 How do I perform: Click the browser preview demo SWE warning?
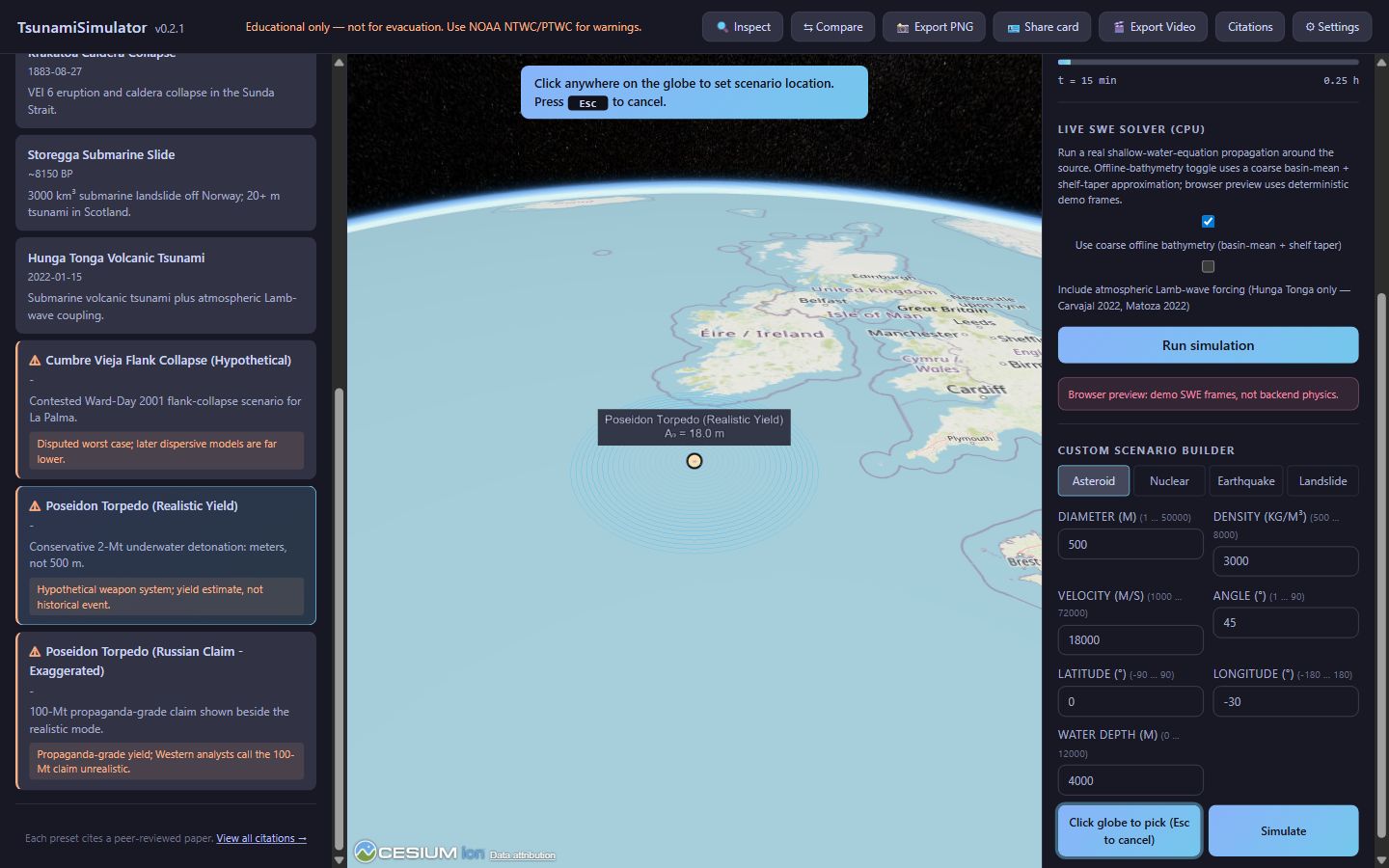[x=1208, y=394]
